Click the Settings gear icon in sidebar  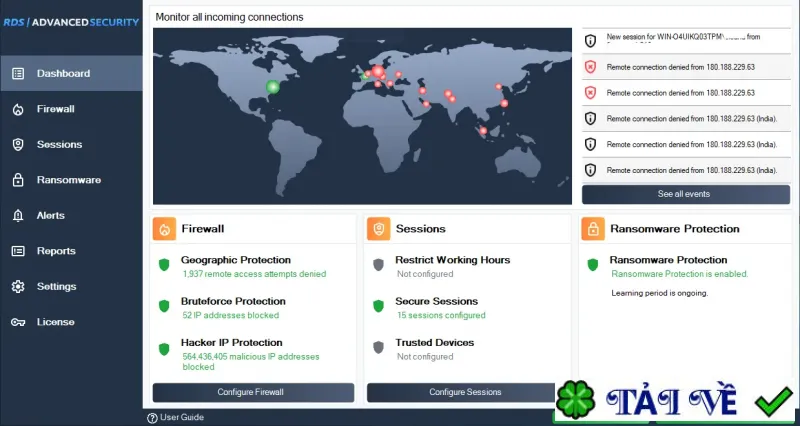coord(18,287)
